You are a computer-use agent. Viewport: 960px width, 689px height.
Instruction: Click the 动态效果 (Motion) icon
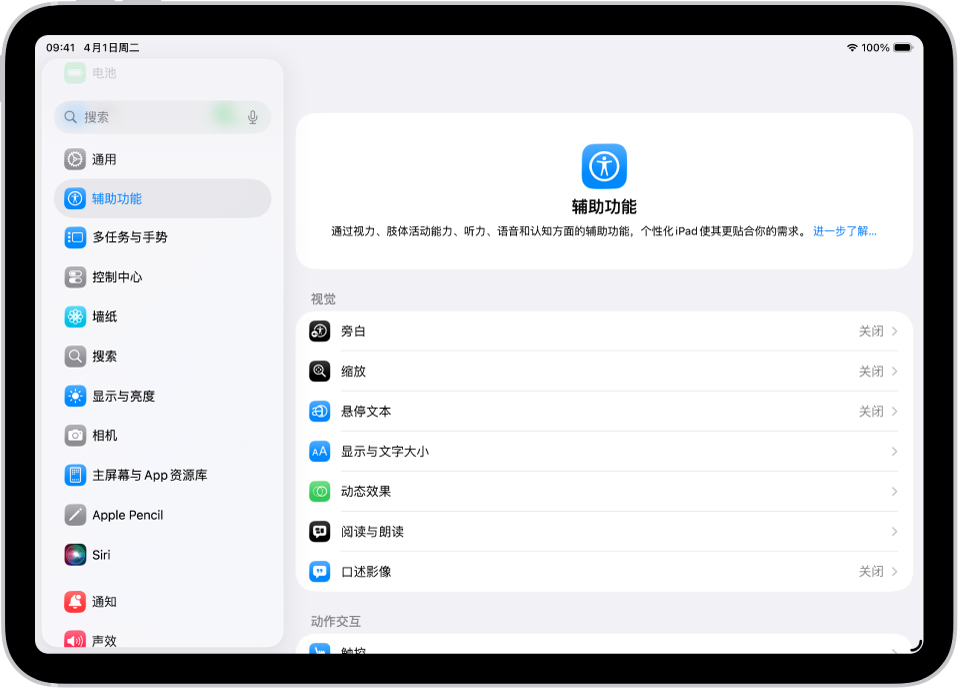[319, 491]
